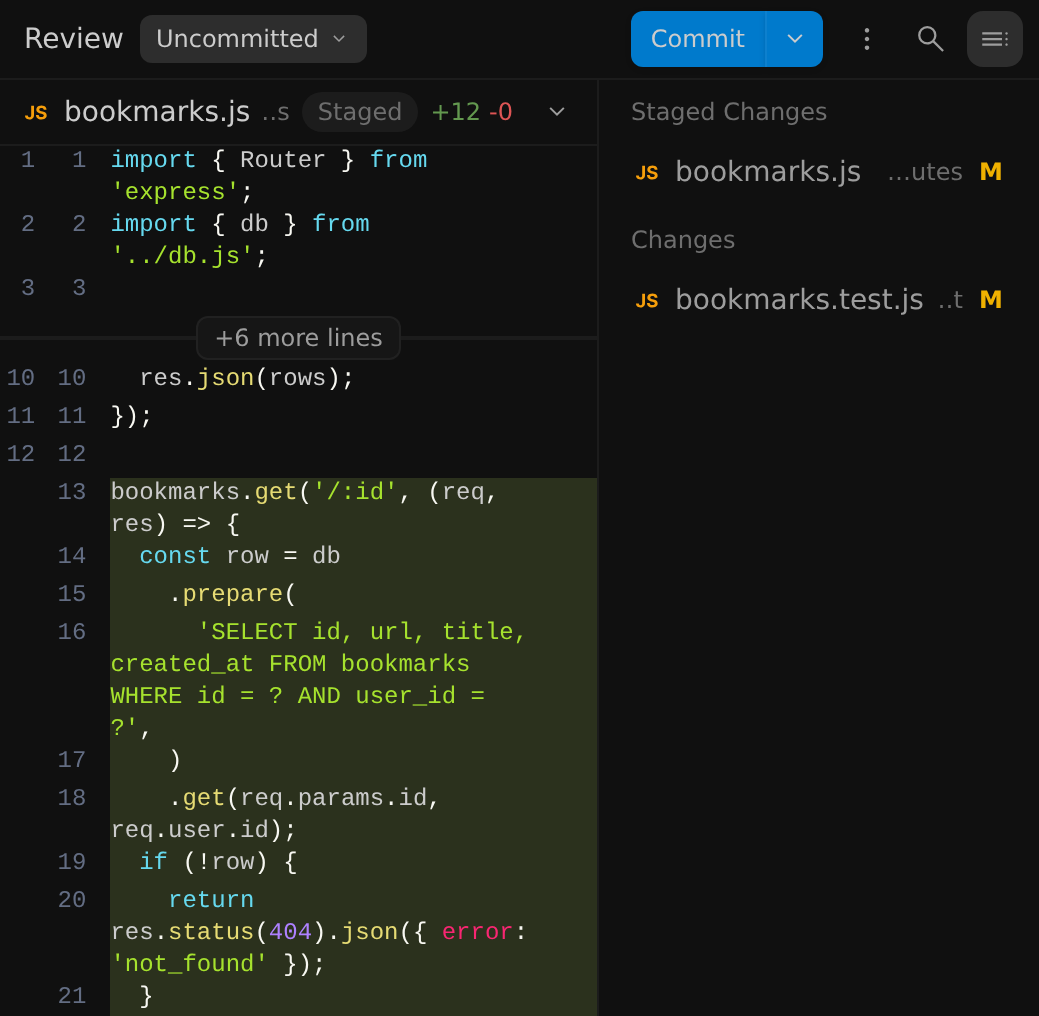This screenshot has width=1039, height=1016.
Task: Click the JS icon beside bookmarks.test.js
Action: 647,301
